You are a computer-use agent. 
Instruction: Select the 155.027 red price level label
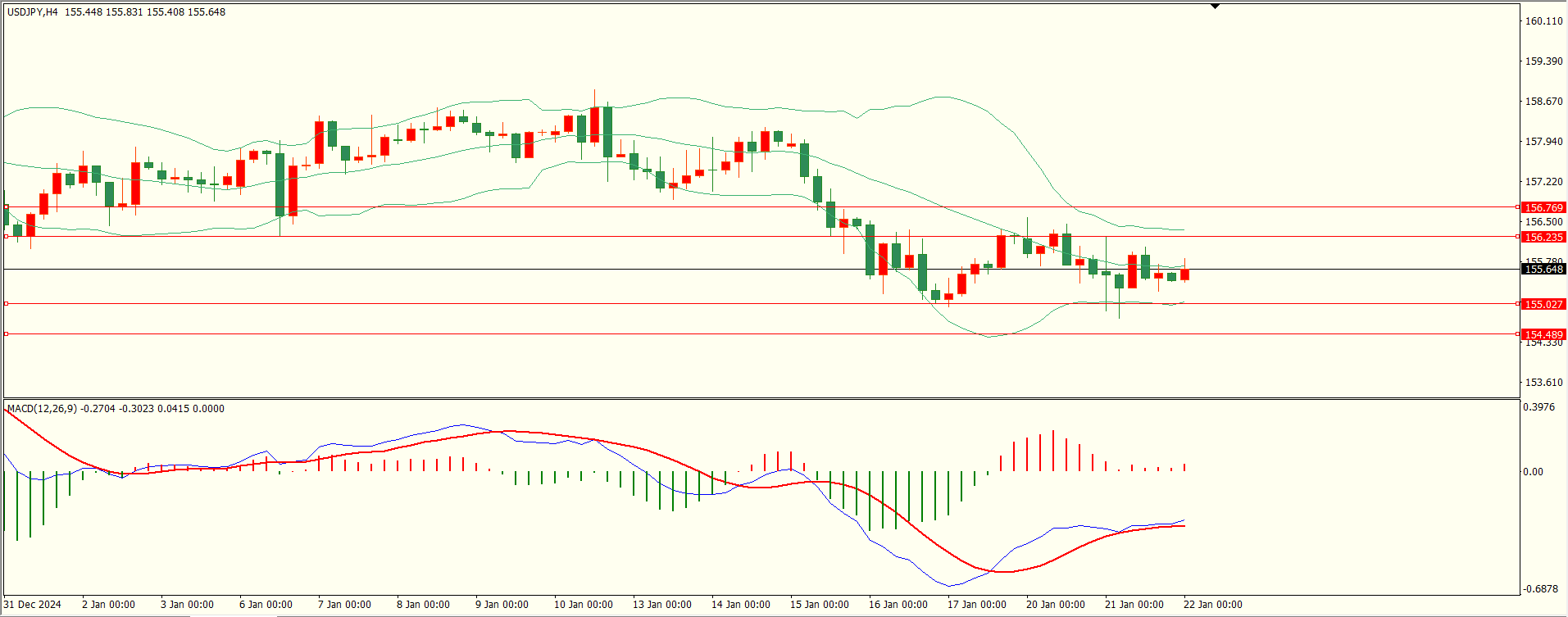[1543, 304]
